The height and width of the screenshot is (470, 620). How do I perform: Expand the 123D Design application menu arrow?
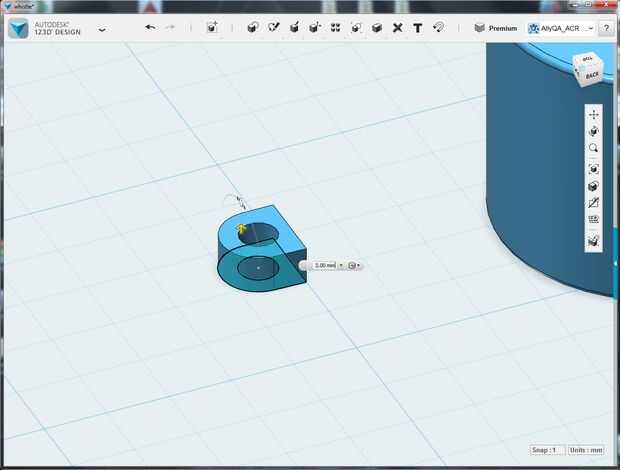coord(102,30)
